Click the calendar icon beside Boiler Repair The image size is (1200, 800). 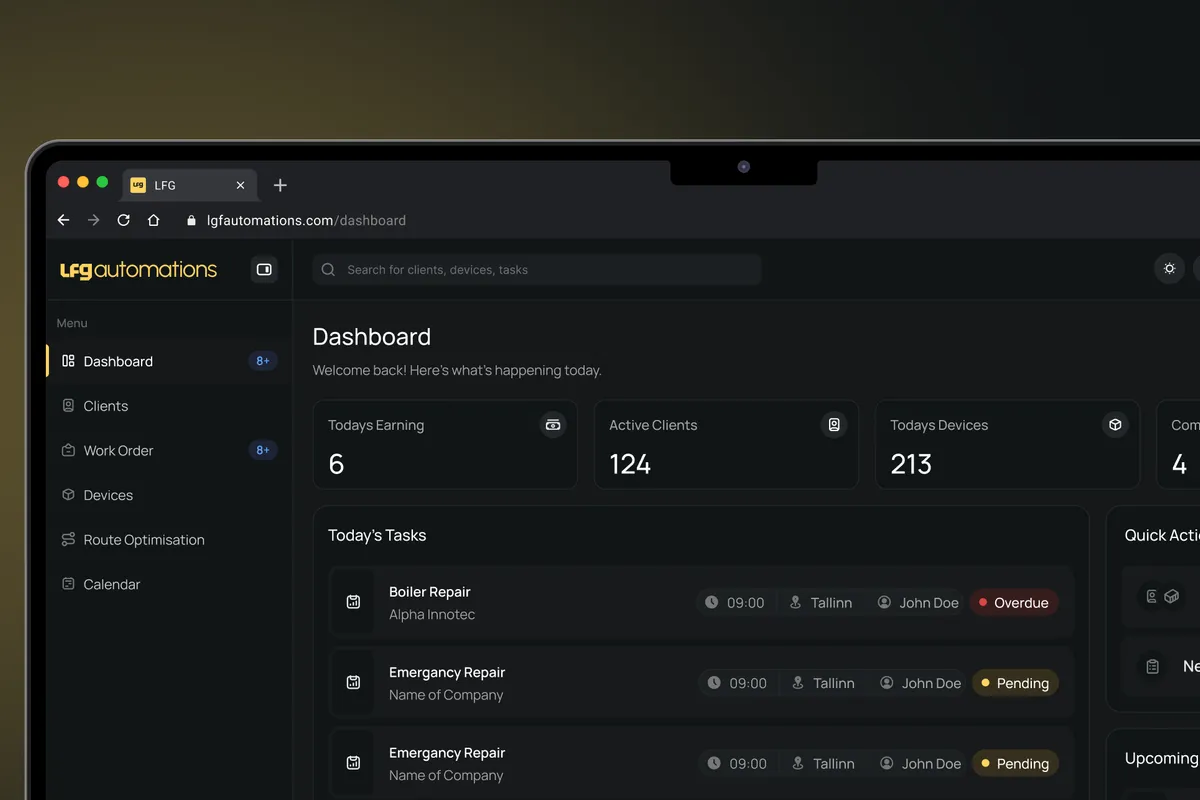pos(353,602)
